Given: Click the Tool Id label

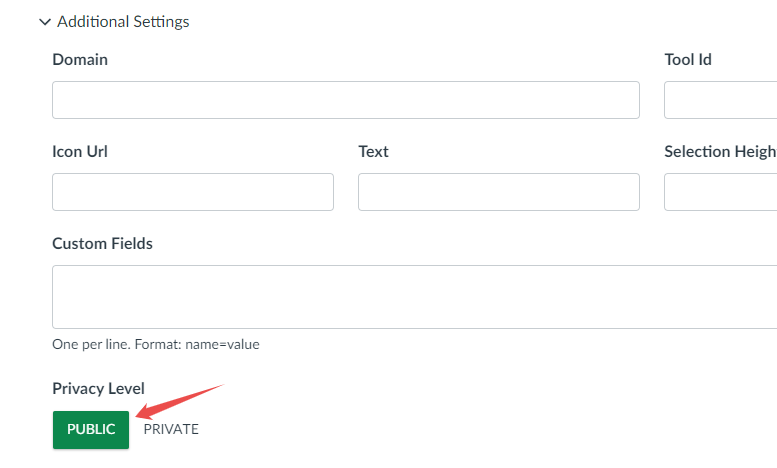Looking at the screenshot, I should pos(688,59).
